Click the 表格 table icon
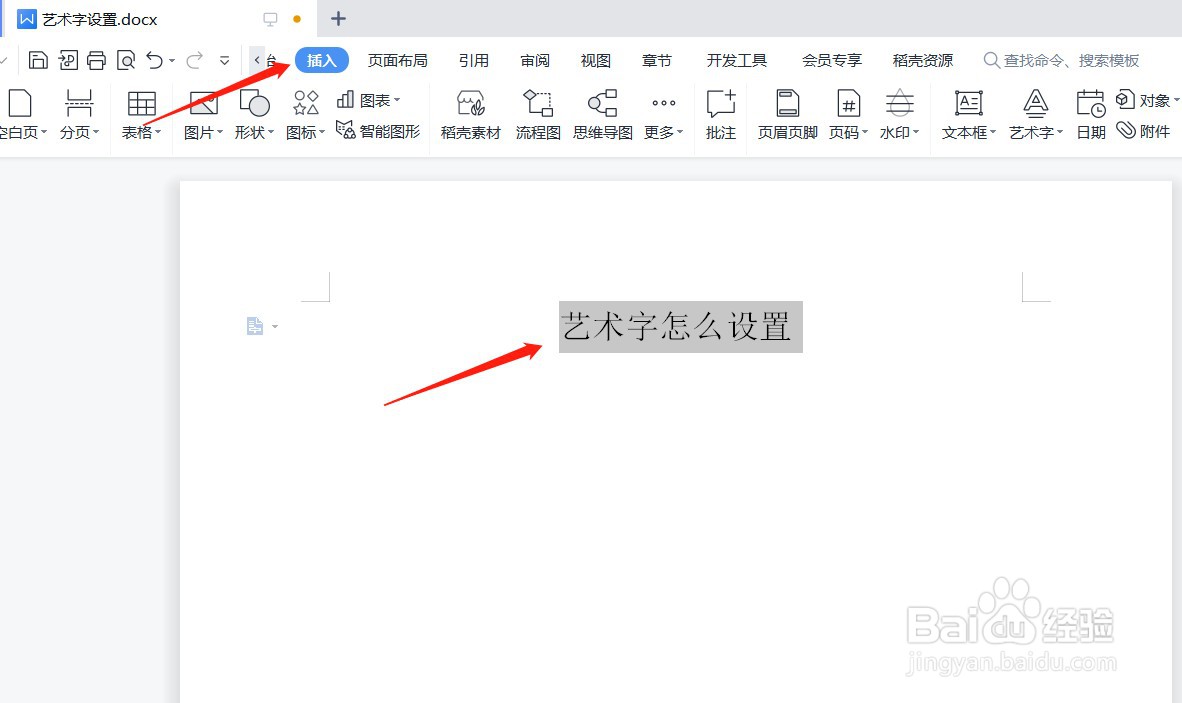The width and height of the screenshot is (1182, 703). (x=142, y=104)
